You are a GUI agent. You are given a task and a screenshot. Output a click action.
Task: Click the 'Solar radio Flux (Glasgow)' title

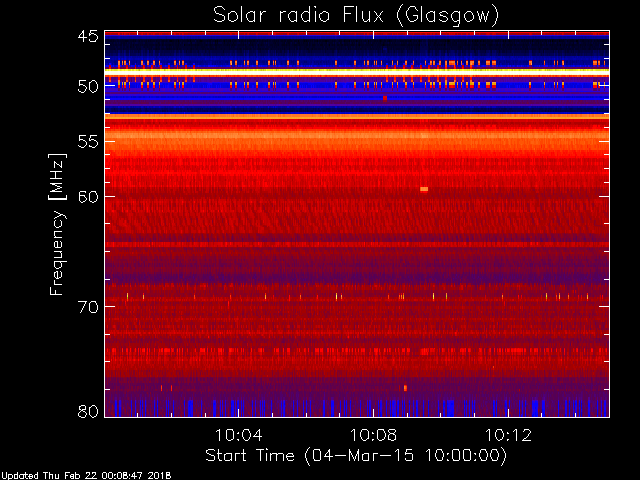356,16
